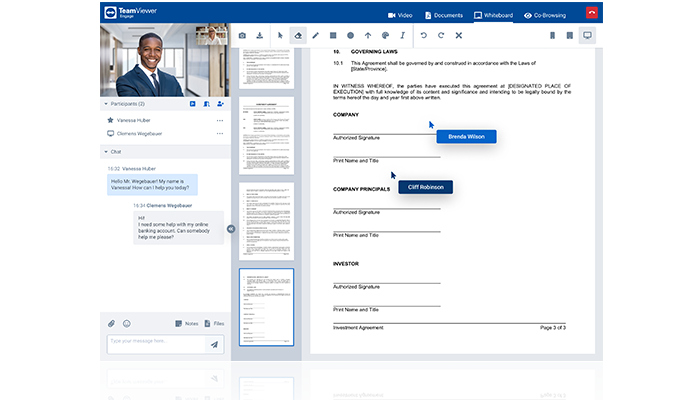Clear annotations with the X icon
This screenshot has height=400, width=700.
[x=458, y=35]
